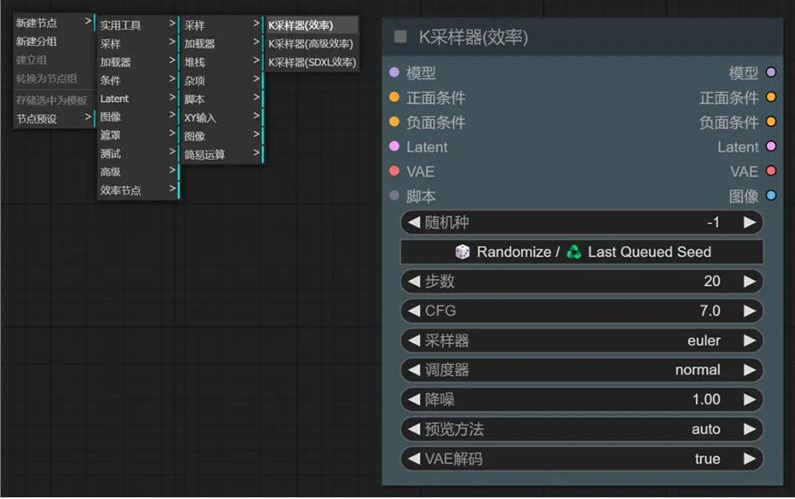The width and height of the screenshot is (795, 499).
Task: Increase CFG with its right arrow
Action: (749, 311)
